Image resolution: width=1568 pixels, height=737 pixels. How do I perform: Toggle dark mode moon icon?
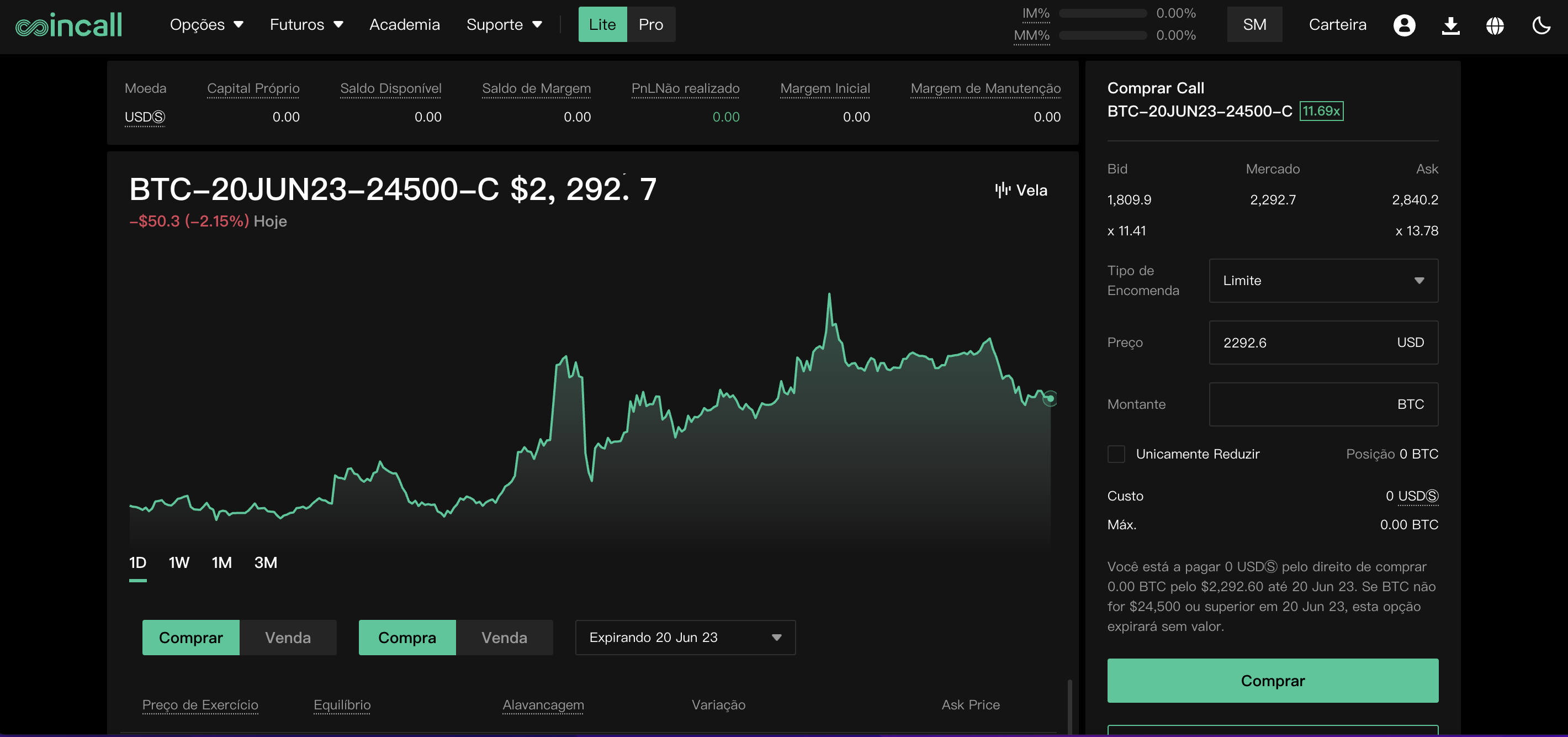[x=1541, y=25]
